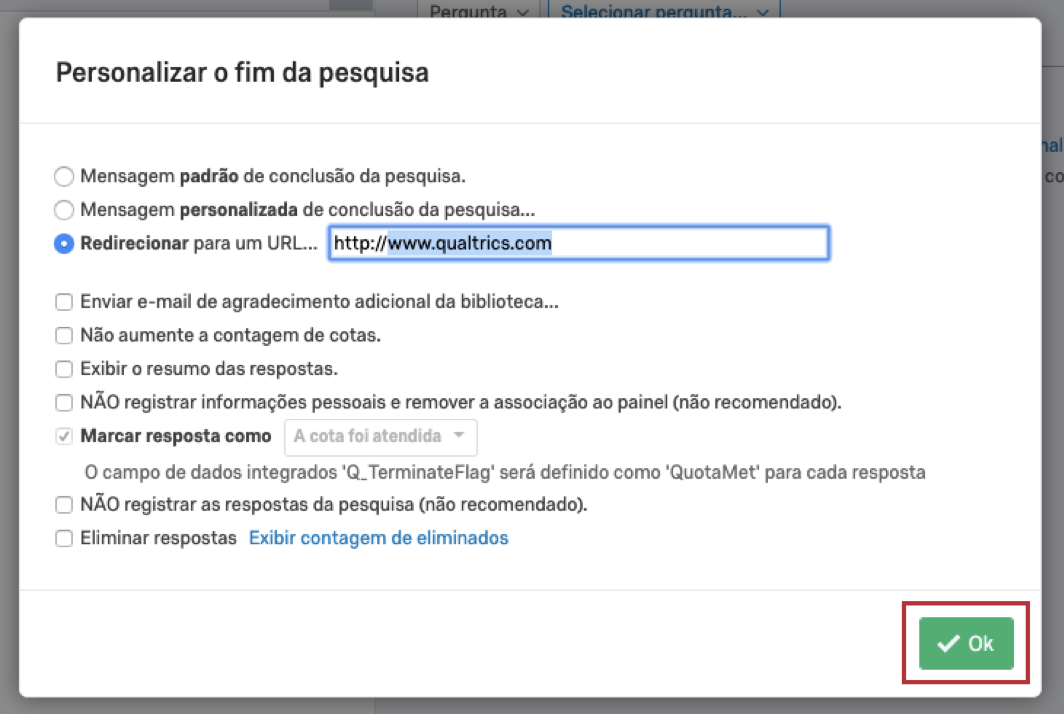Enable the 'Eliminar respostas' checkbox
Image resolution: width=1064 pixels, height=714 pixels.
click(x=64, y=539)
